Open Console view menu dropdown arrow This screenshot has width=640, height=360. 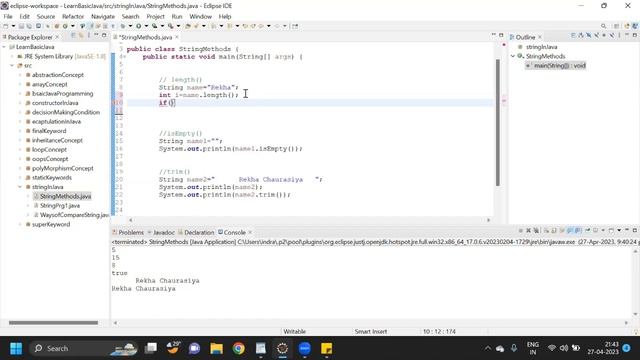619,231
